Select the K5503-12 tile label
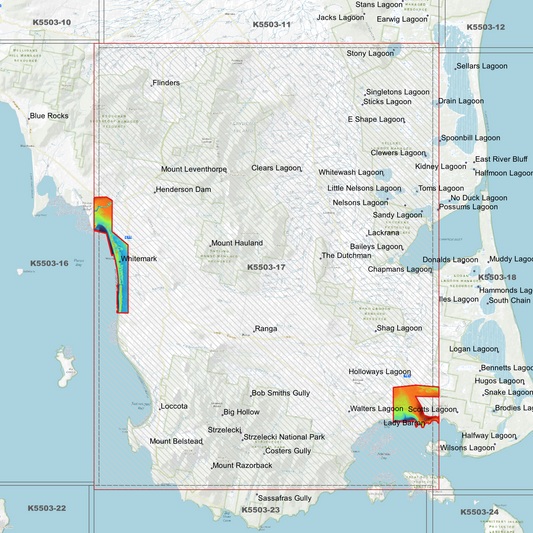533x533 pixels. click(x=485, y=27)
